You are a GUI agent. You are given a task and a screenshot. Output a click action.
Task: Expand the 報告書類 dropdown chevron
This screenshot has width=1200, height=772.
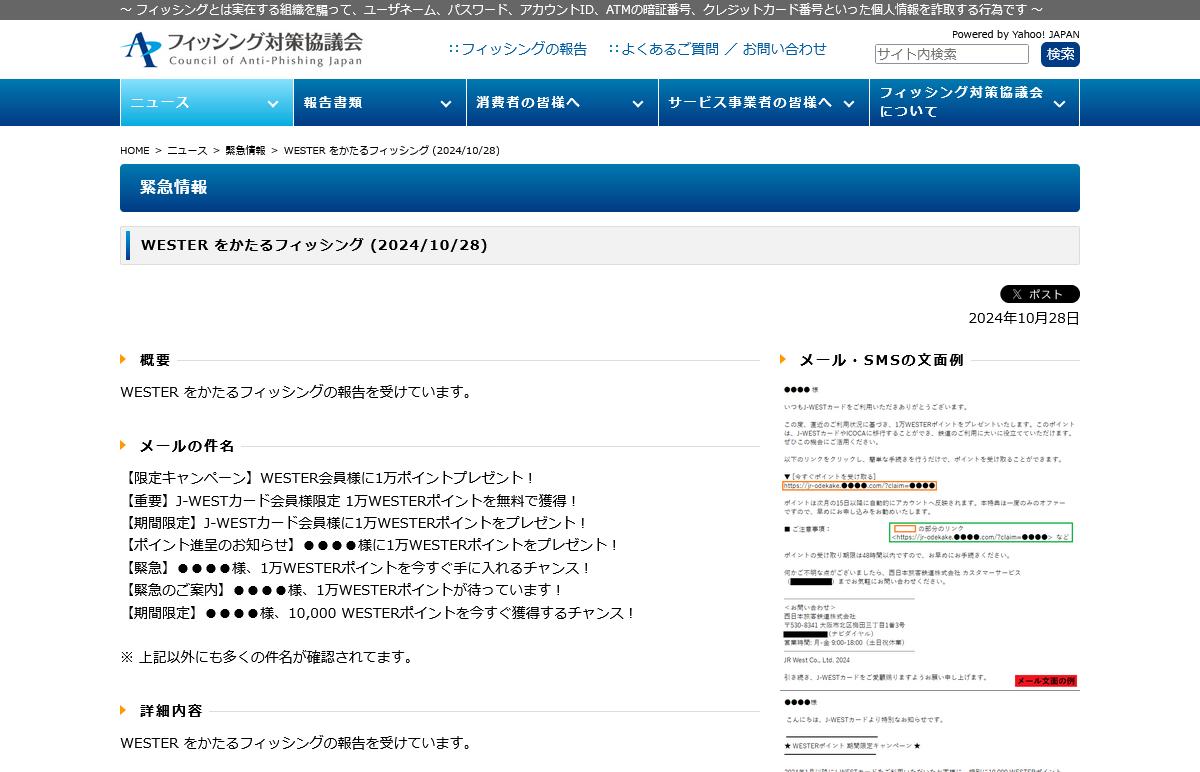[x=445, y=103]
